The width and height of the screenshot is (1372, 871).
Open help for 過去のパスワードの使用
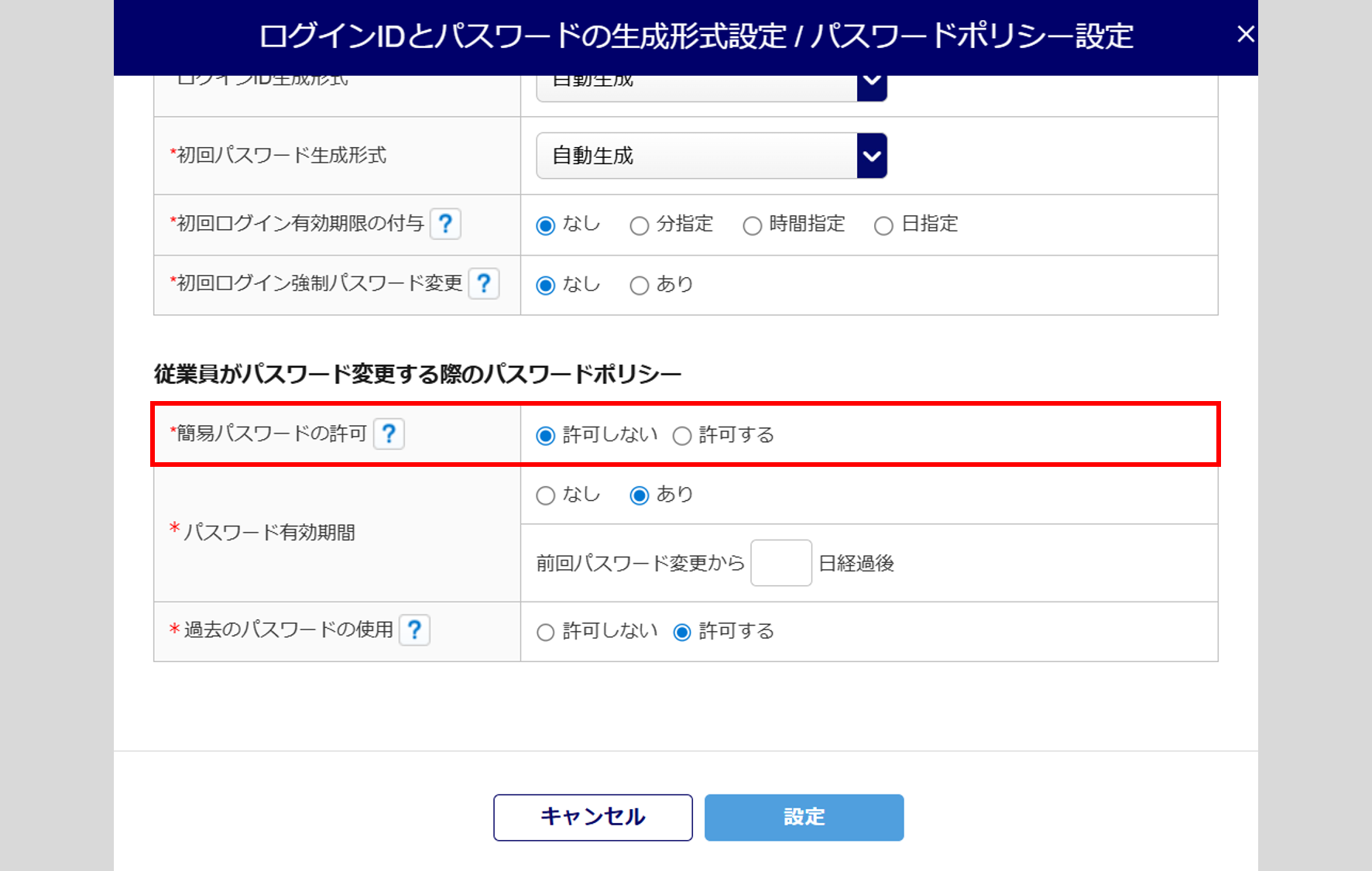tap(414, 630)
